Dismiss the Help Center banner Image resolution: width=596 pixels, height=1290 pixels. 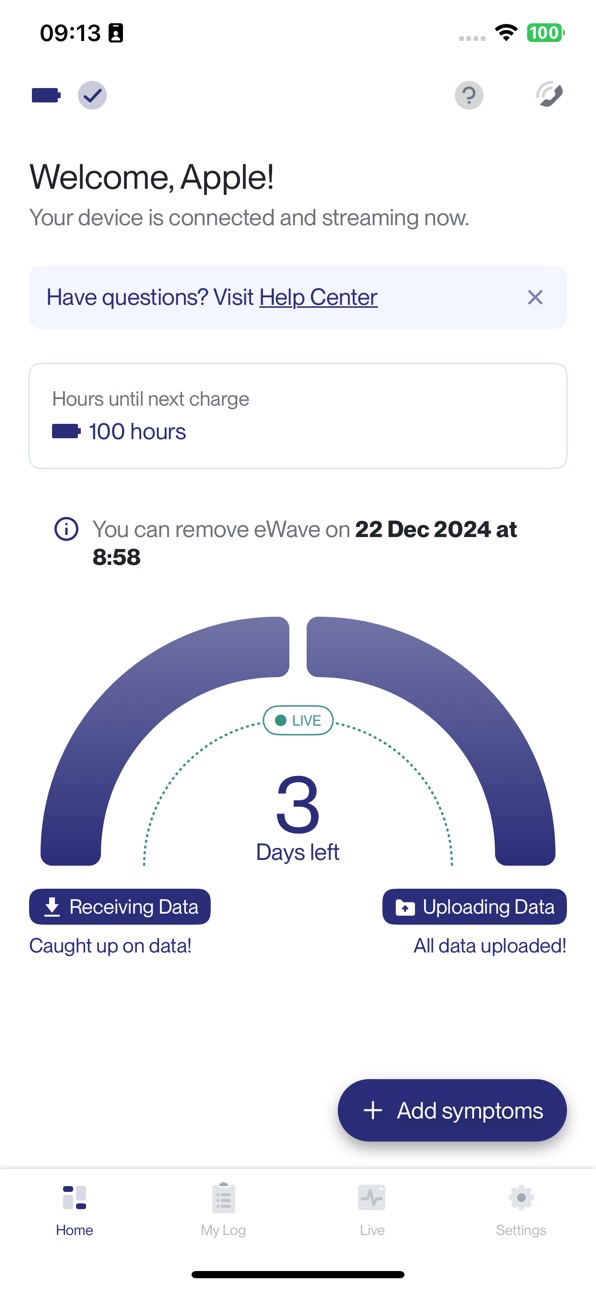point(535,297)
